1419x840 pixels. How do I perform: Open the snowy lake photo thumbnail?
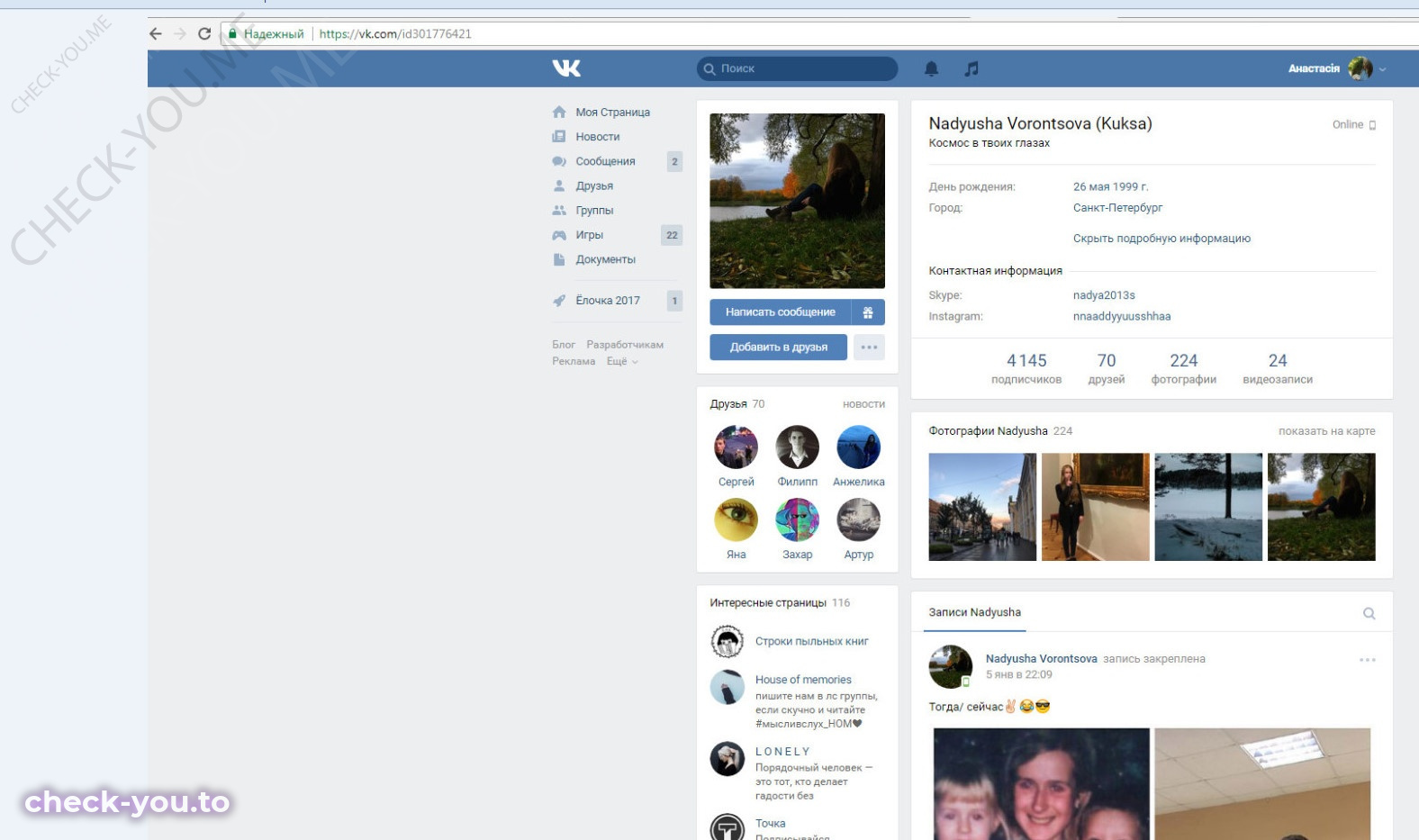[x=1208, y=507]
